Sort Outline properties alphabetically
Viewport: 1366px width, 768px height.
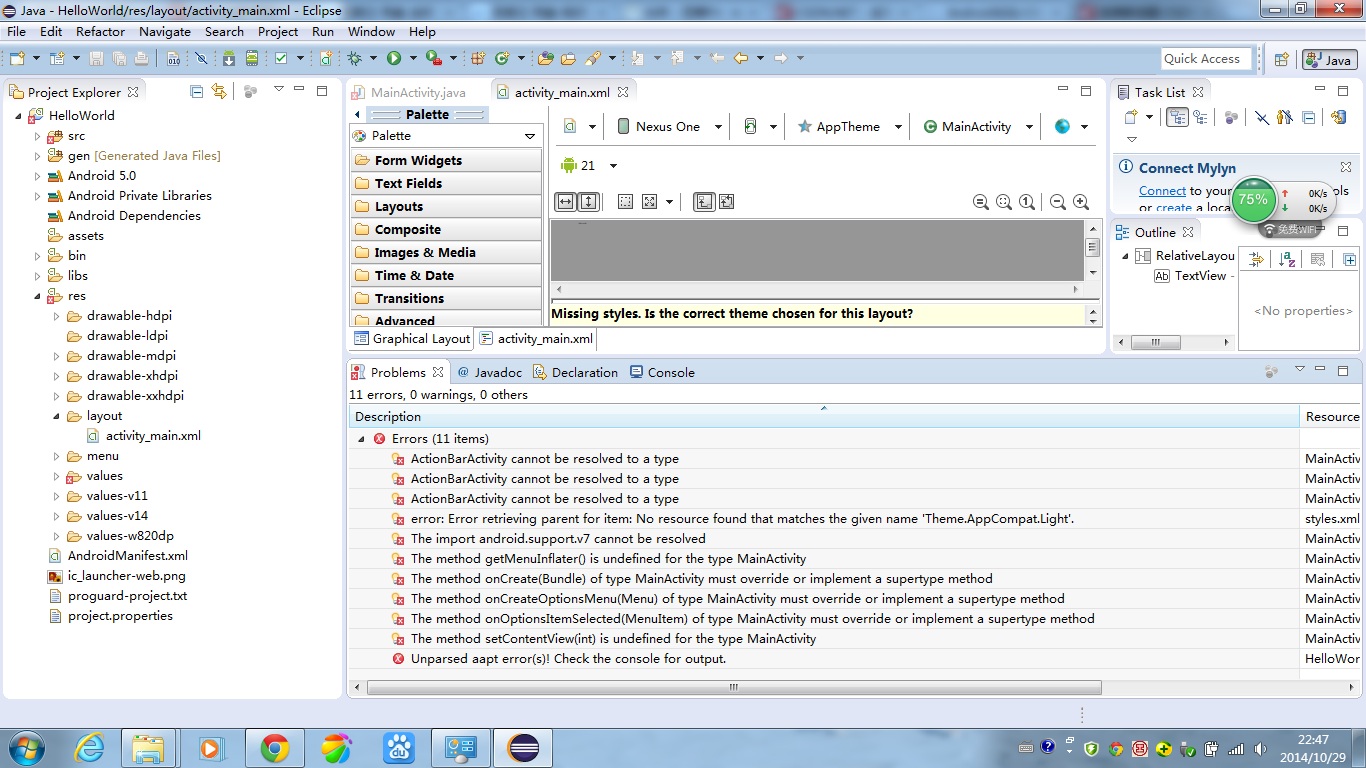1287,259
